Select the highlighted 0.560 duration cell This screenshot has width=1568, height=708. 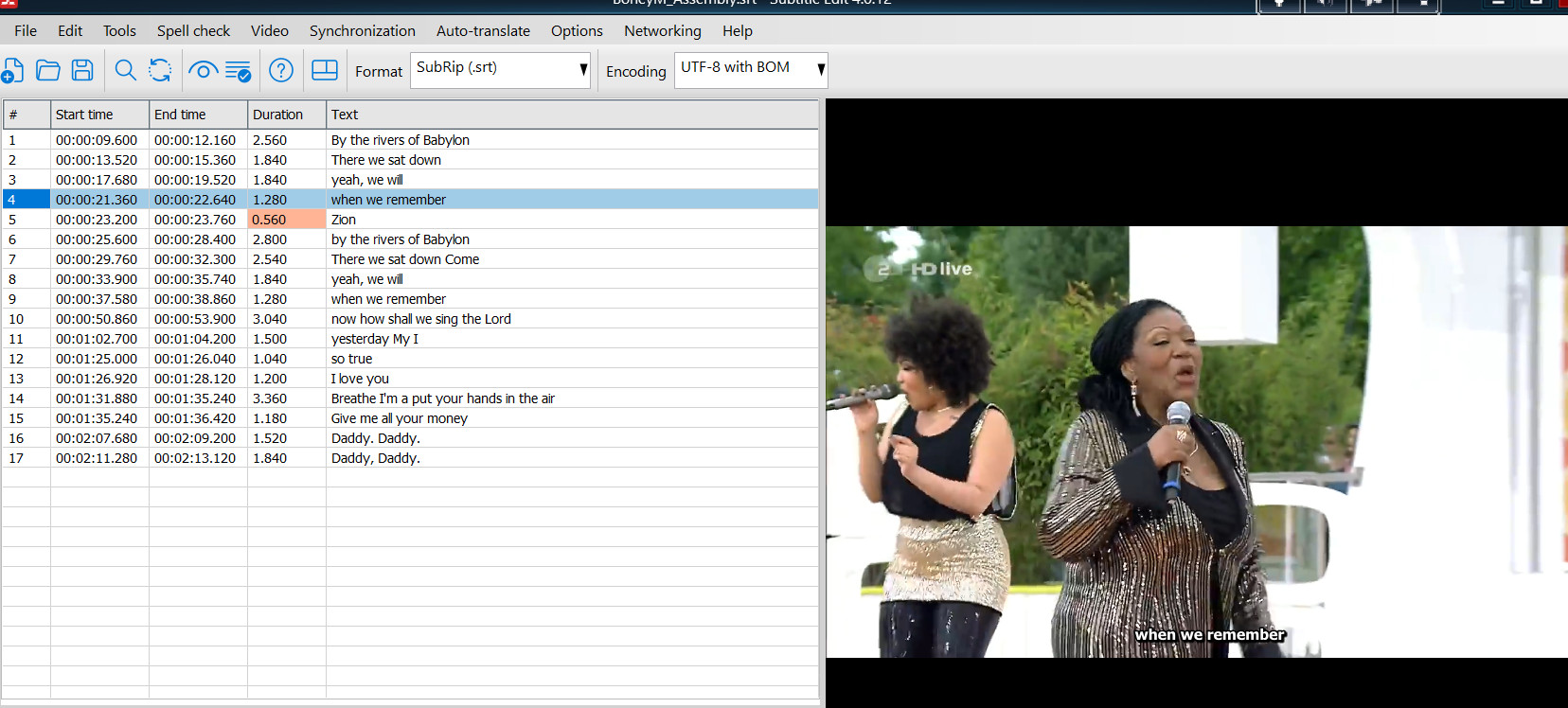(x=287, y=220)
